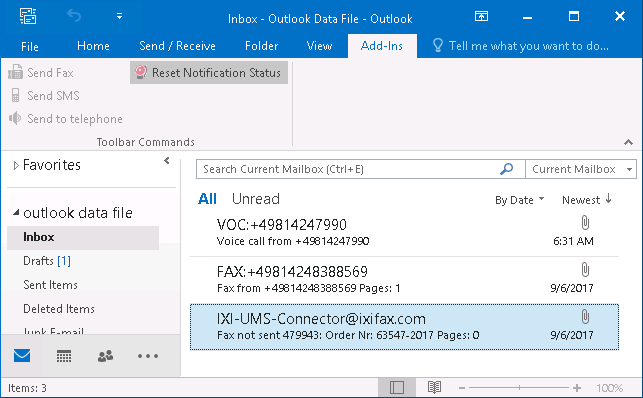Open more navigation options ellipsis
The height and width of the screenshot is (398, 643).
coord(148,356)
